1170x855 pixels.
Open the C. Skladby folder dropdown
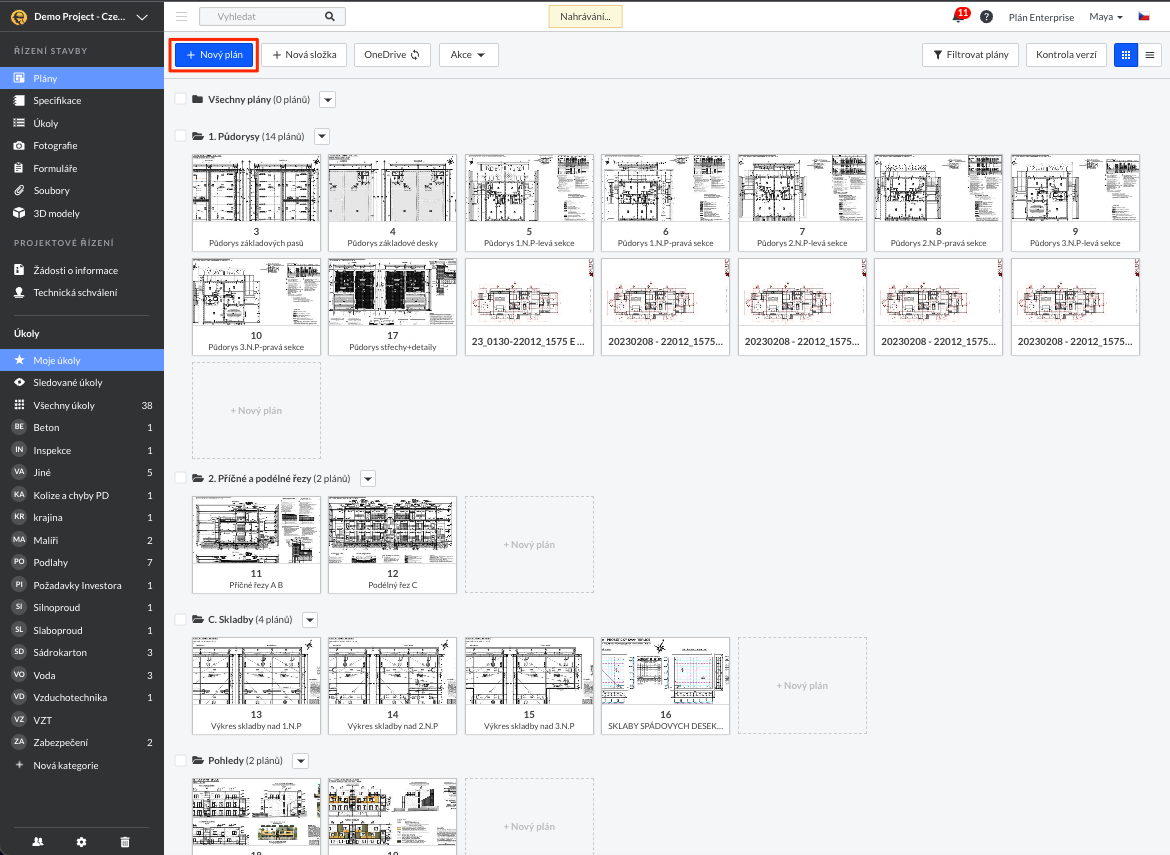click(310, 620)
